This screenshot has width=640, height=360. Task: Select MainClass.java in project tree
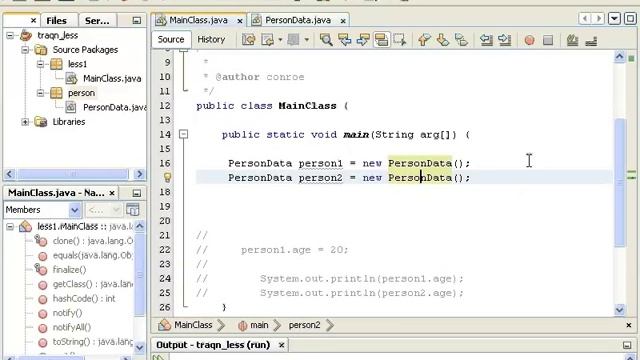tap(112, 78)
